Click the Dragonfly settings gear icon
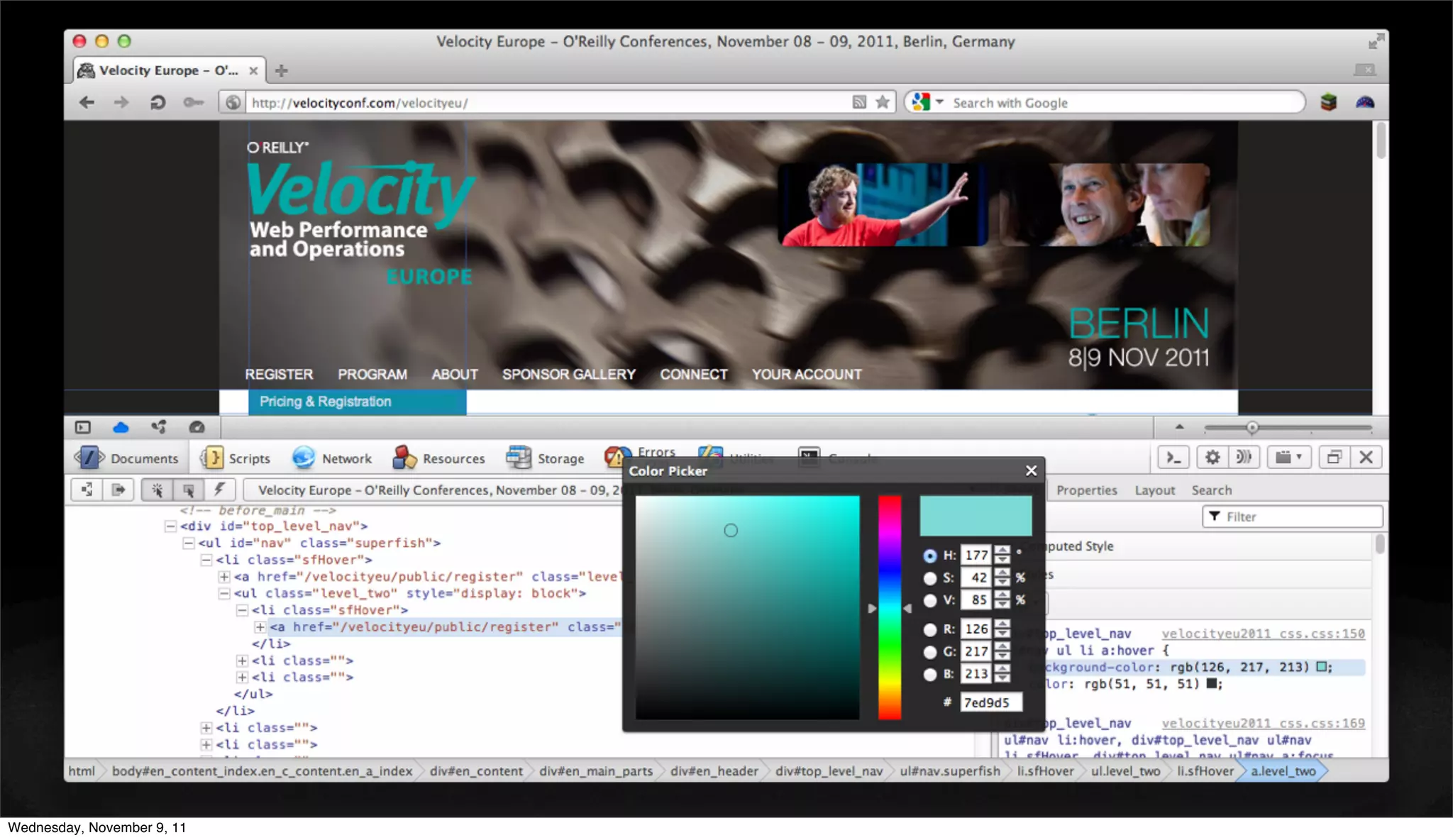1453x840 pixels. click(1212, 458)
